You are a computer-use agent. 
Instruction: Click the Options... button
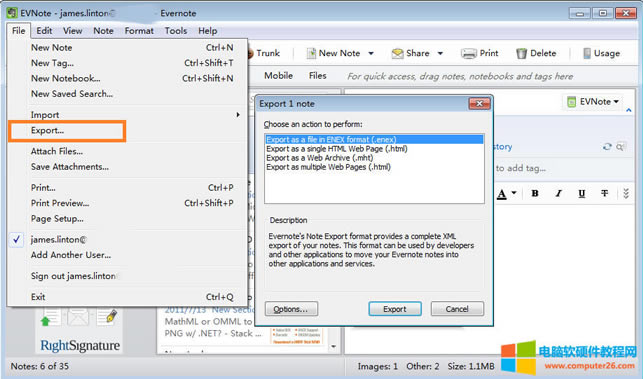[291, 309]
